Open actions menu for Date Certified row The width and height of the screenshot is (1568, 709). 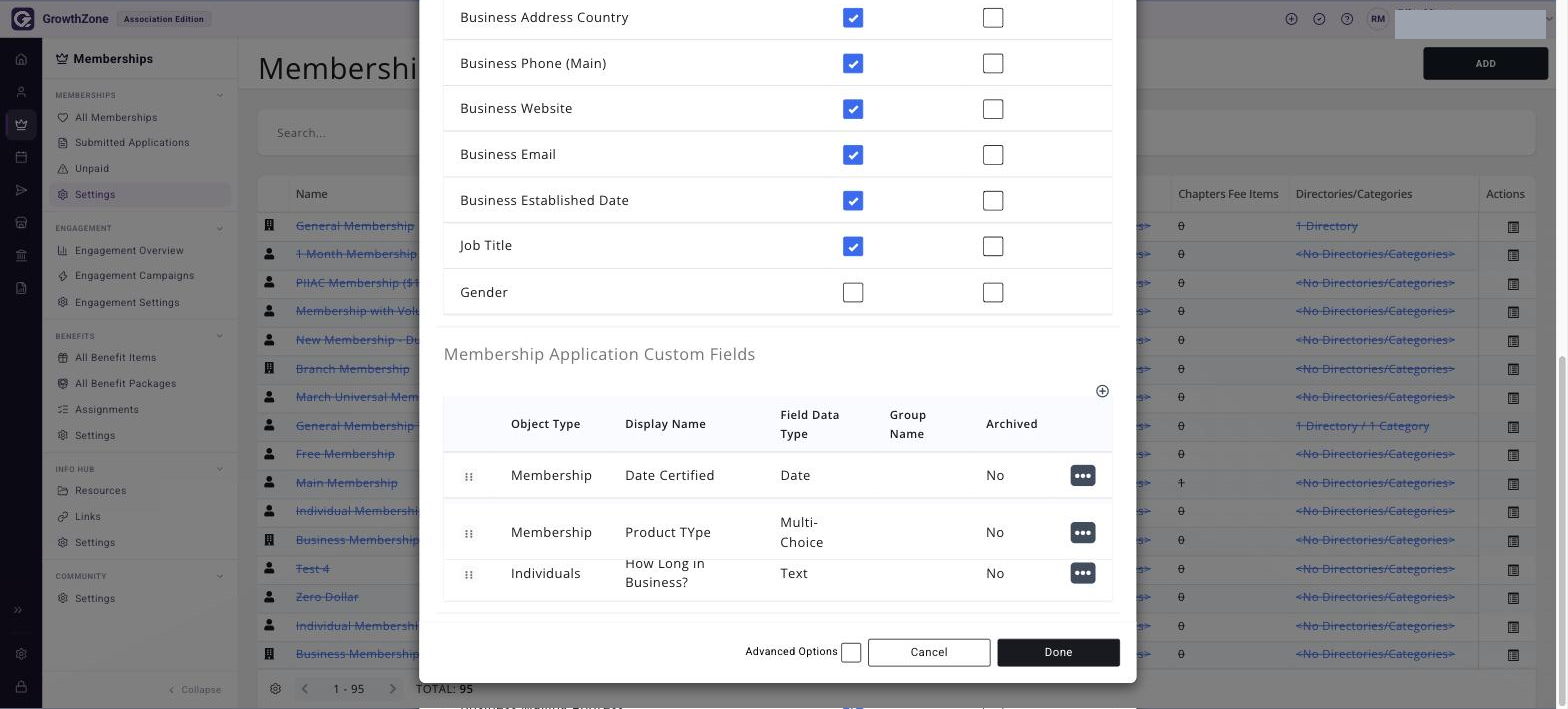pyautogui.click(x=1083, y=476)
